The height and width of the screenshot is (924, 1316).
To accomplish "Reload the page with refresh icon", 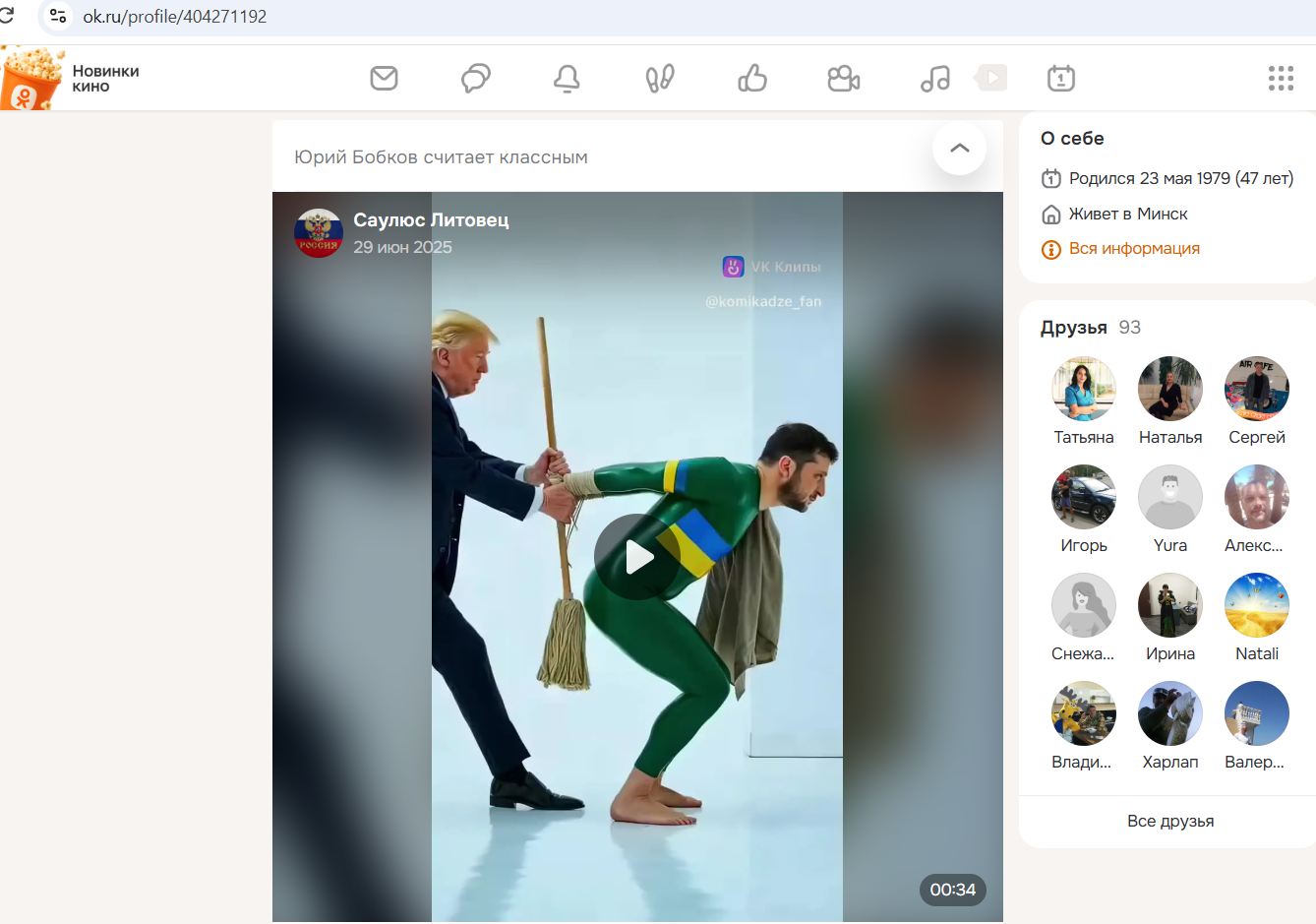I will (8, 16).
